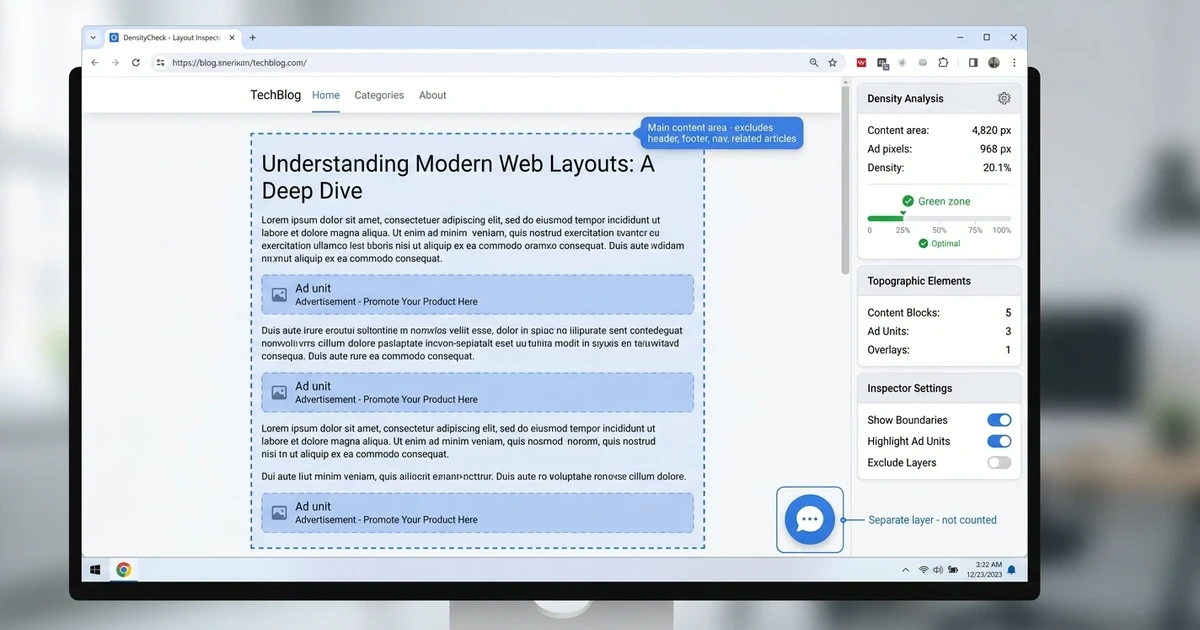Click the page vertical scrollbar

point(845,180)
